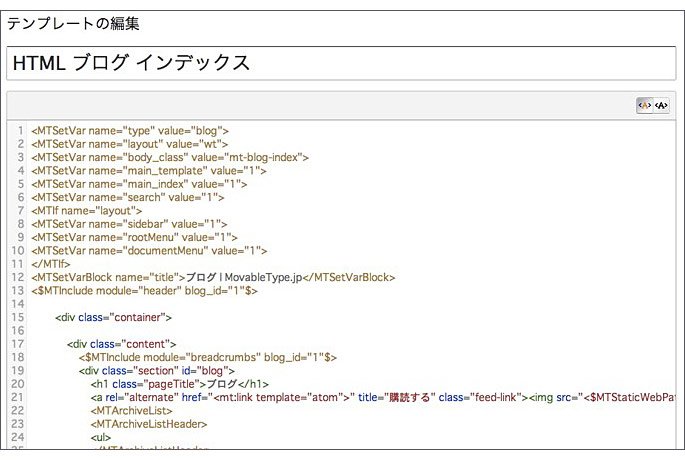Click the "<mt:link template="atom">" text in line 21
Image resolution: width=685 pixels, height=460 pixels.
(x=282, y=397)
